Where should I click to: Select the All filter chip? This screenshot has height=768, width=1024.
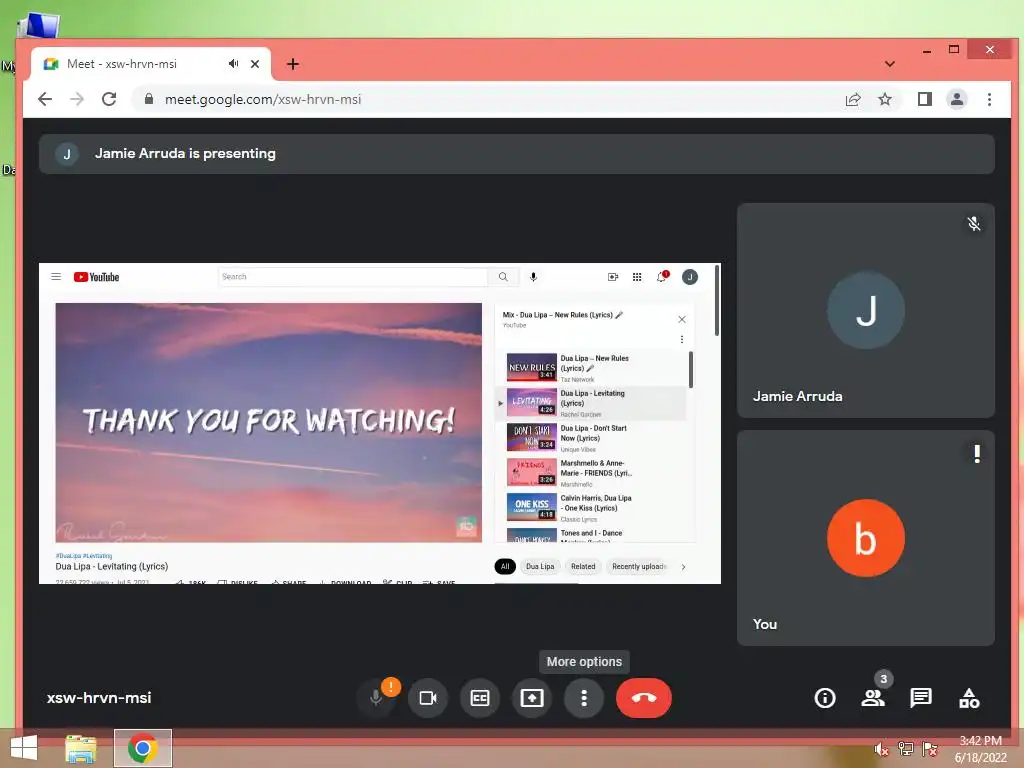click(x=505, y=566)
